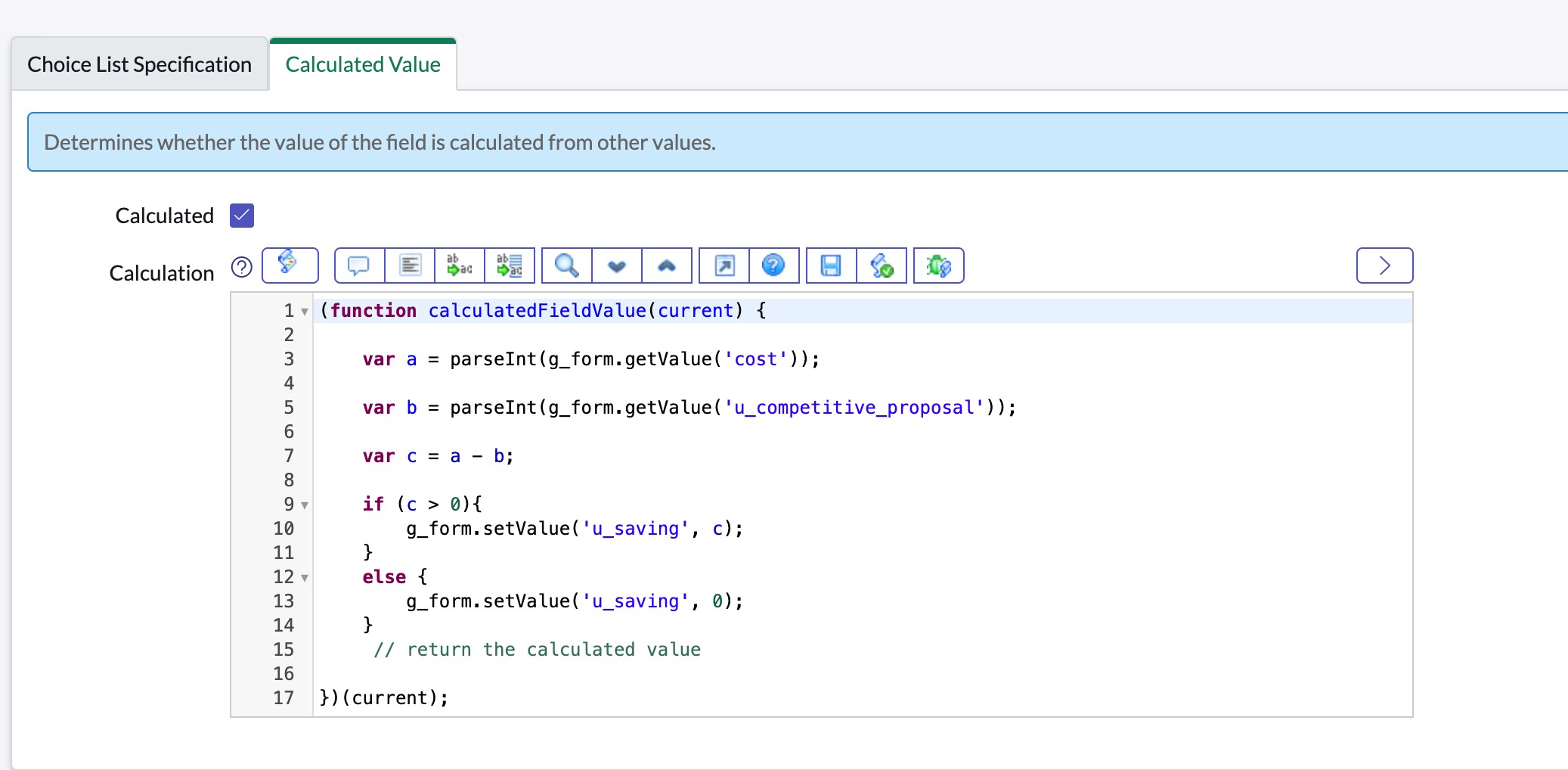The image size is (1568, 770).
Task: Click the find previous up arrow
Action: click(x=667, y=265)
